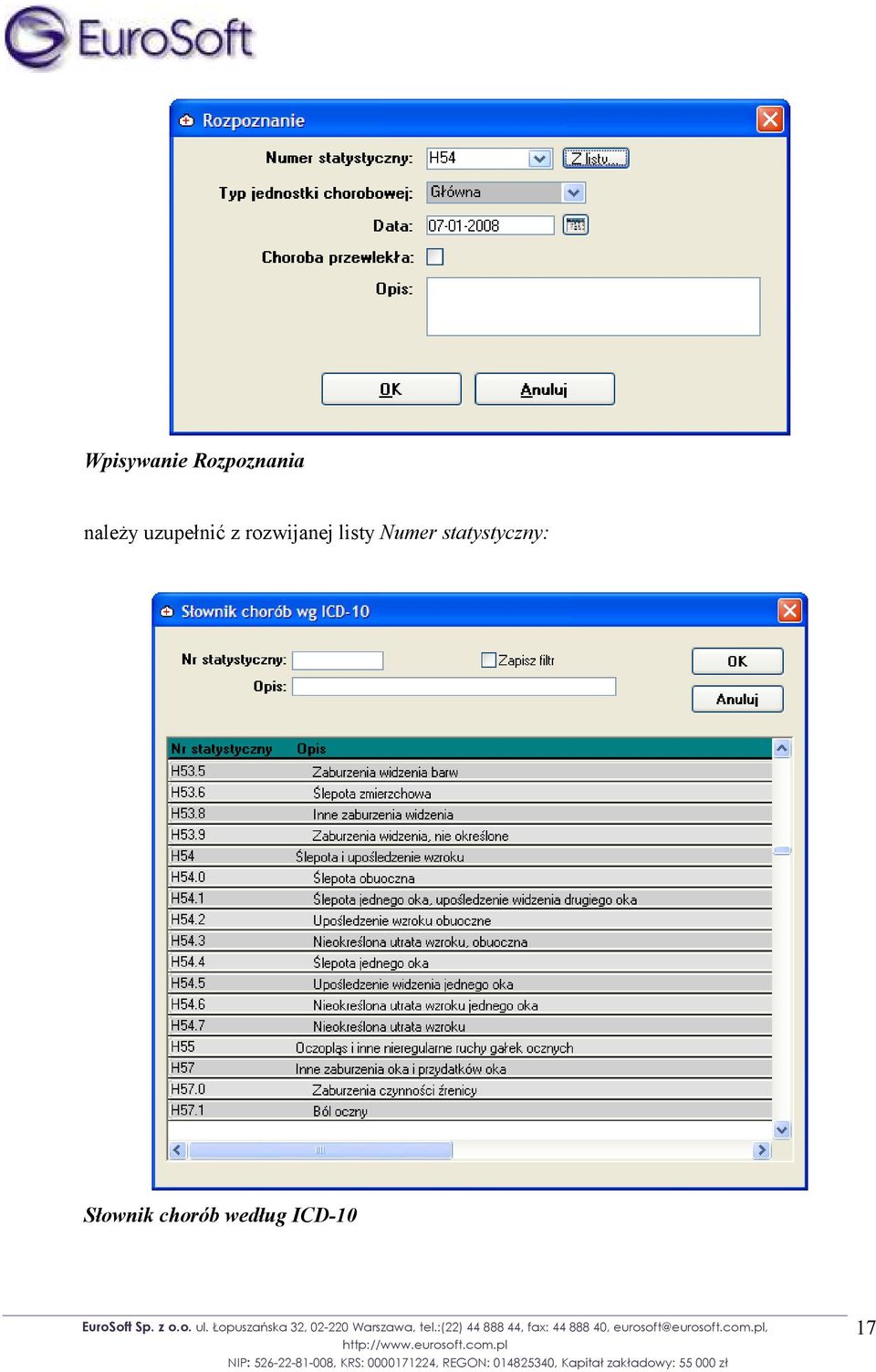Open the Typ jednostki chorobowej dropdown
The height and width of the screenshot is (1372, 876).
click(573, 192)
